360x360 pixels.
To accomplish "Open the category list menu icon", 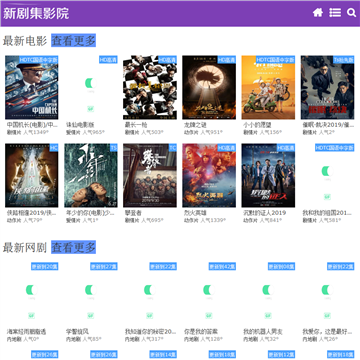I will pos(335,13).
